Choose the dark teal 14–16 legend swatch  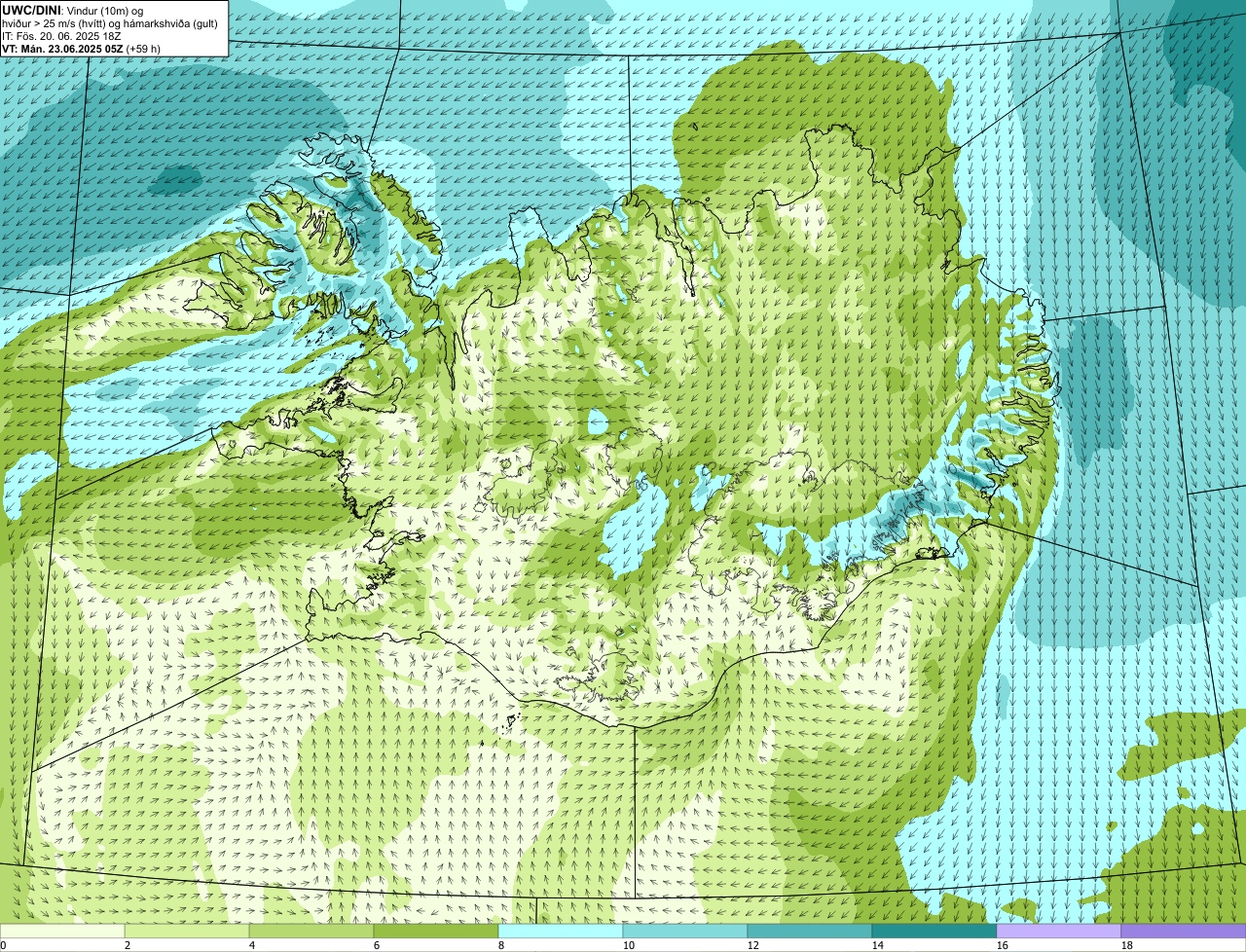[x=934, y=931]
